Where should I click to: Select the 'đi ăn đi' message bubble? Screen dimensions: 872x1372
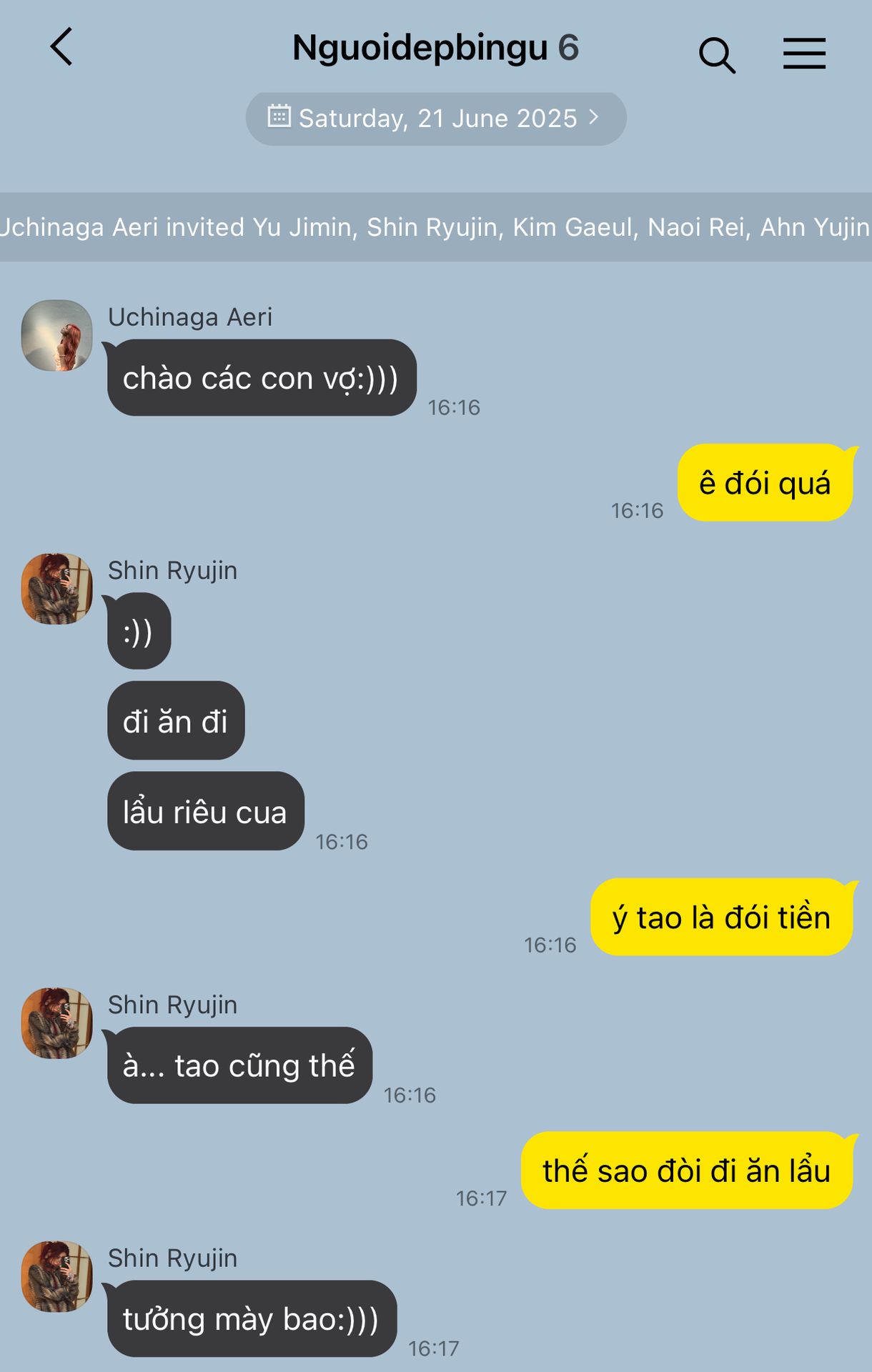pos(176,720)
